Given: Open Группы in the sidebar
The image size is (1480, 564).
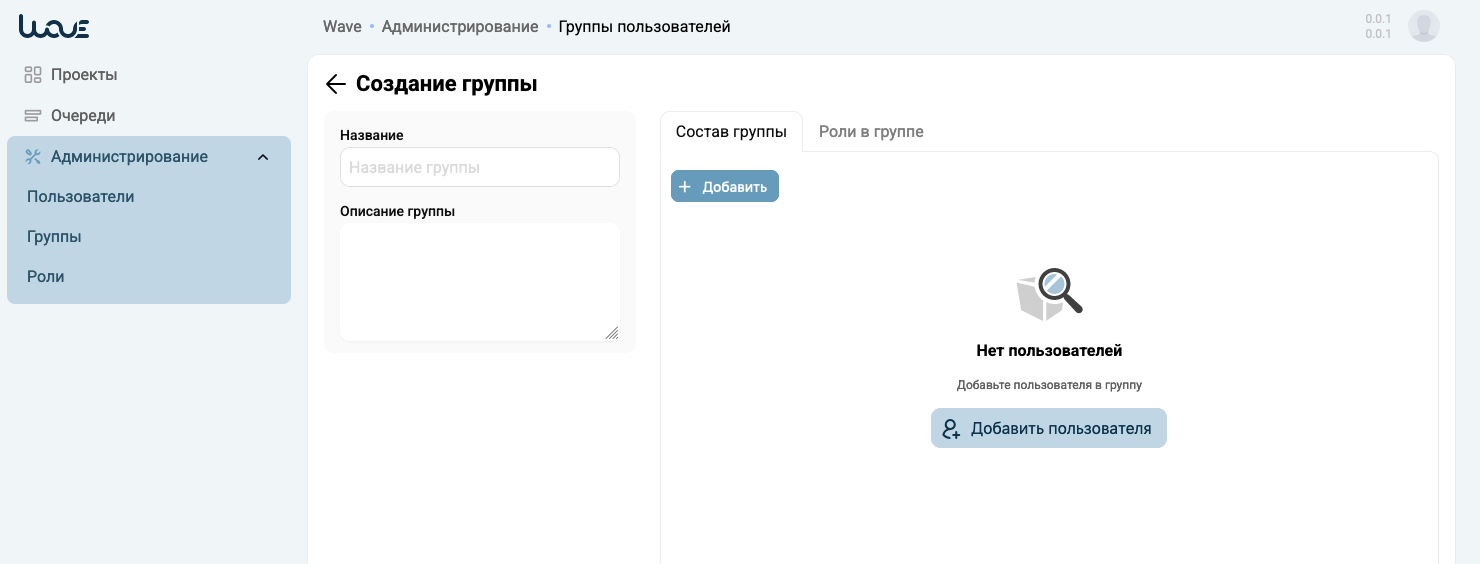Looking at the screenshot, I should click(55, 237).
